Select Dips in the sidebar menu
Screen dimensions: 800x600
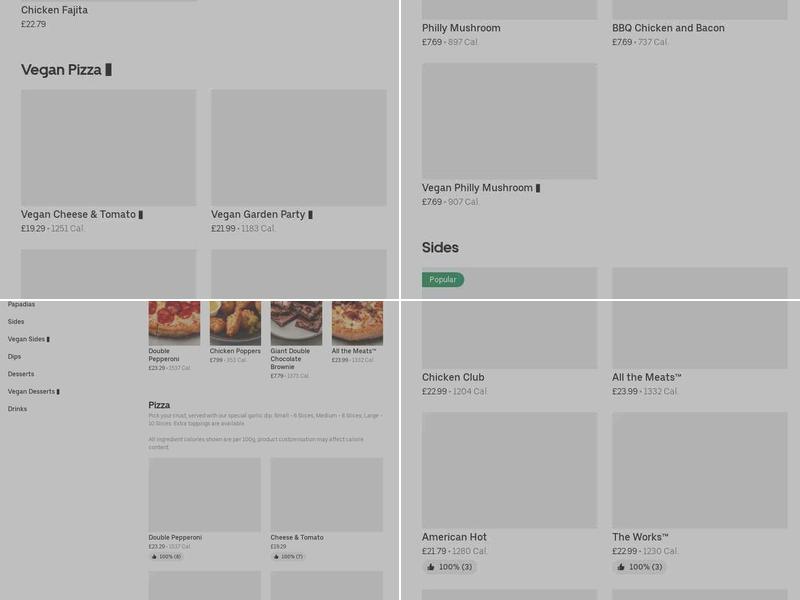(x=14, y=356)
